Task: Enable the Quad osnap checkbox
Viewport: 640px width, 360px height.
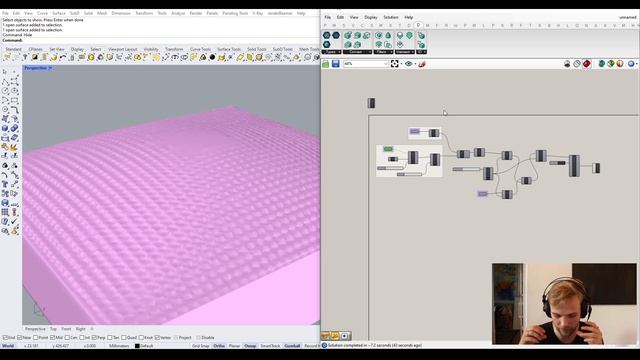Action: 124,338
